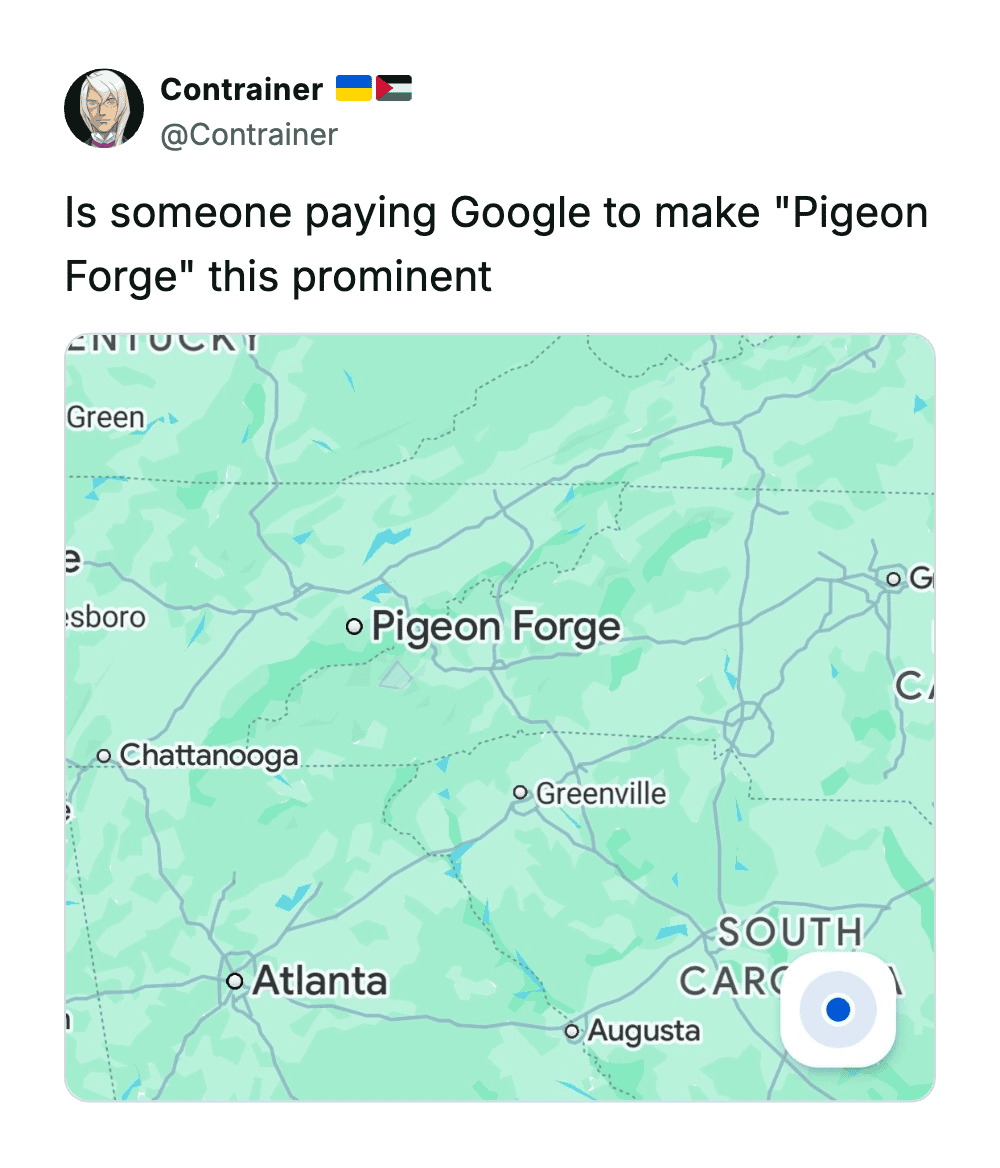Click the Chattanooga map label
This screenshot has height=1168, width=1000.
(209, 755)
